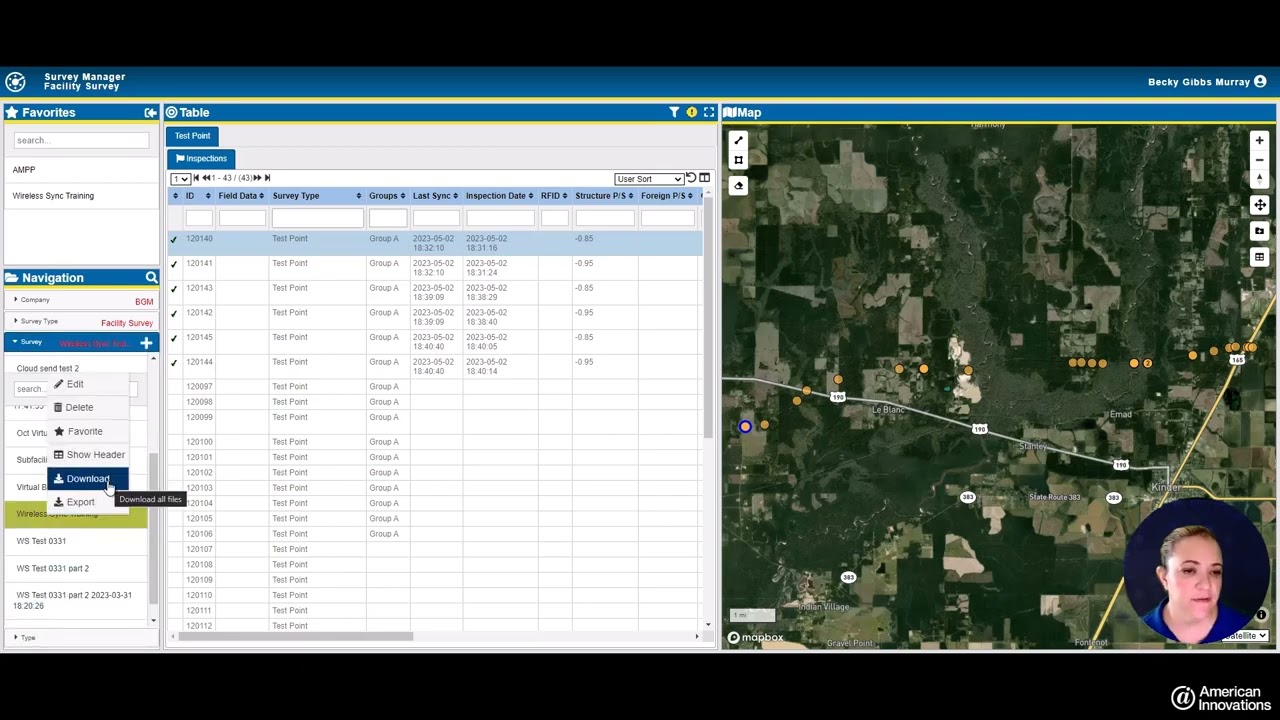Select the map polygon draw tool
Viewport: 1280px width, 720px height.
click(738, 160)
